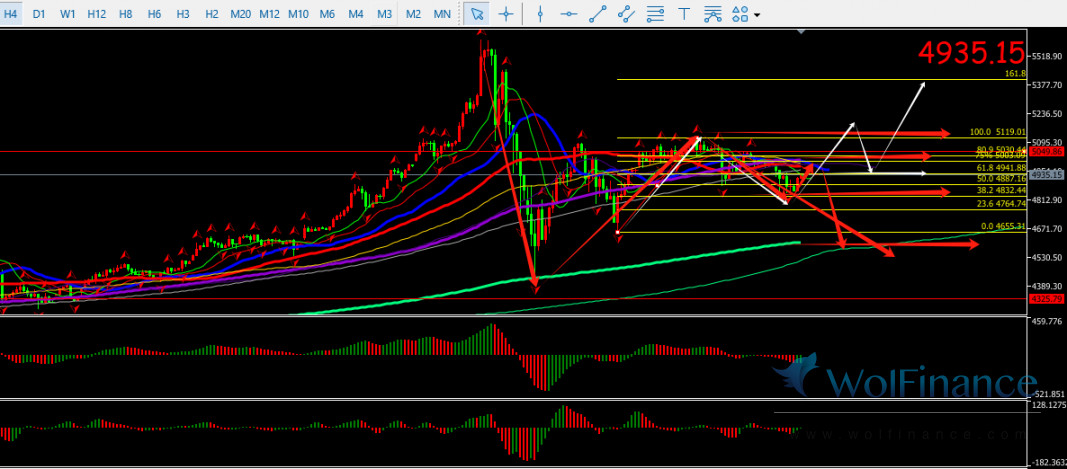This screenshot has height=469, width=1067.
Task: Pick the Fibonacci retracement tool
Action: [655, 14]
